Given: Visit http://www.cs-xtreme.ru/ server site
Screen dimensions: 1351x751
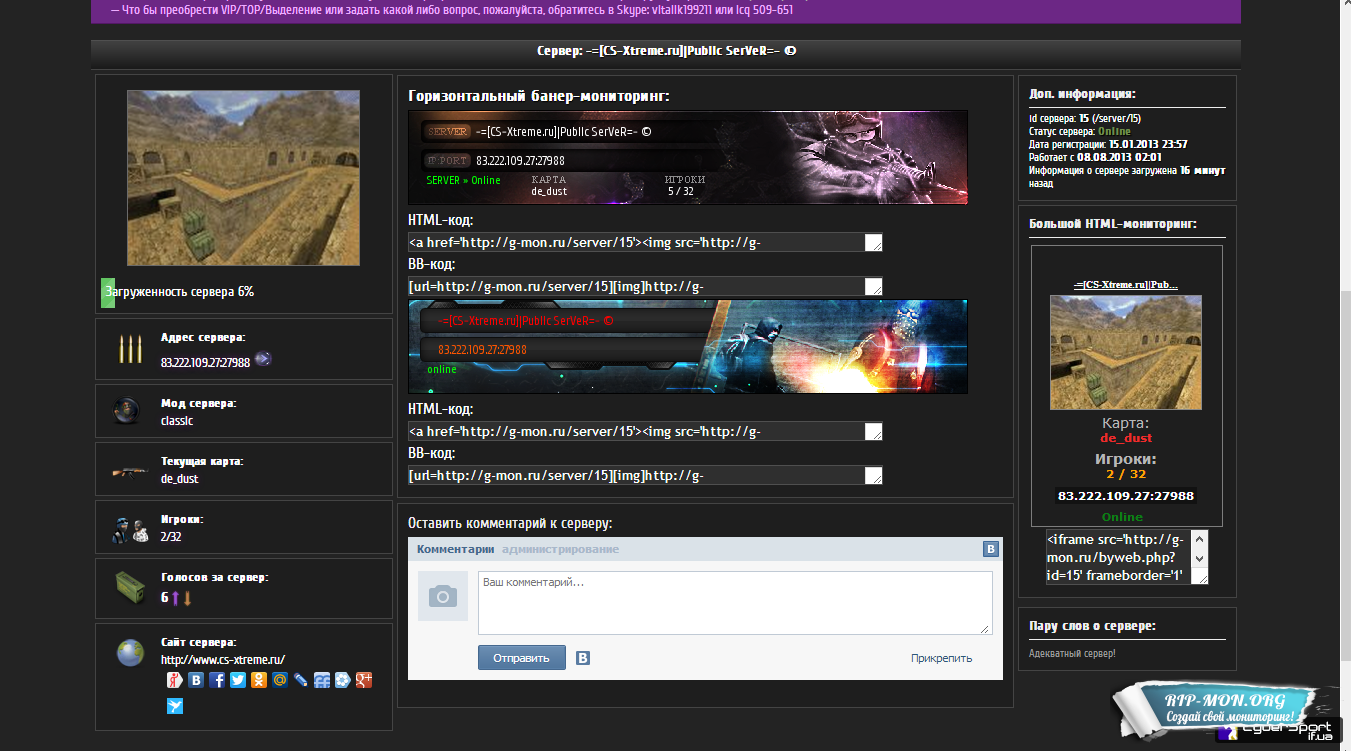Looking at the screenshot, I should pos(223,660).
